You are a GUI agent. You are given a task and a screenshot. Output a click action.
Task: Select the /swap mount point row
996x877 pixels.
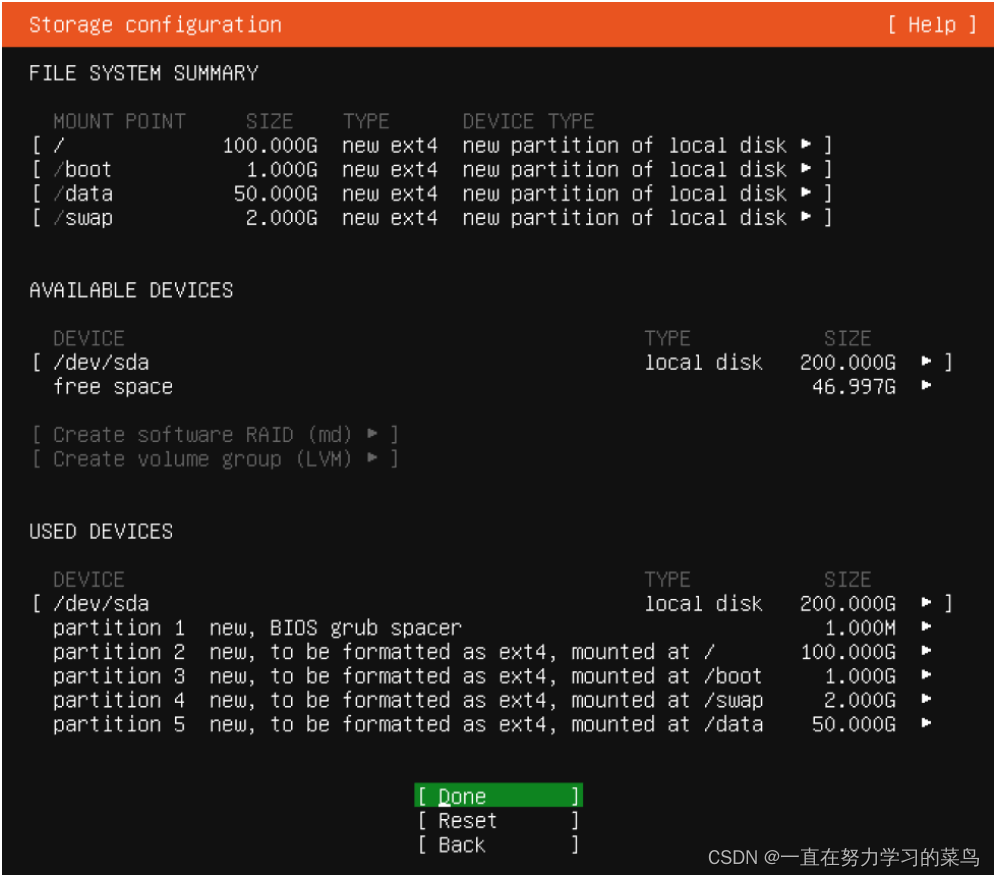point(432,218)
